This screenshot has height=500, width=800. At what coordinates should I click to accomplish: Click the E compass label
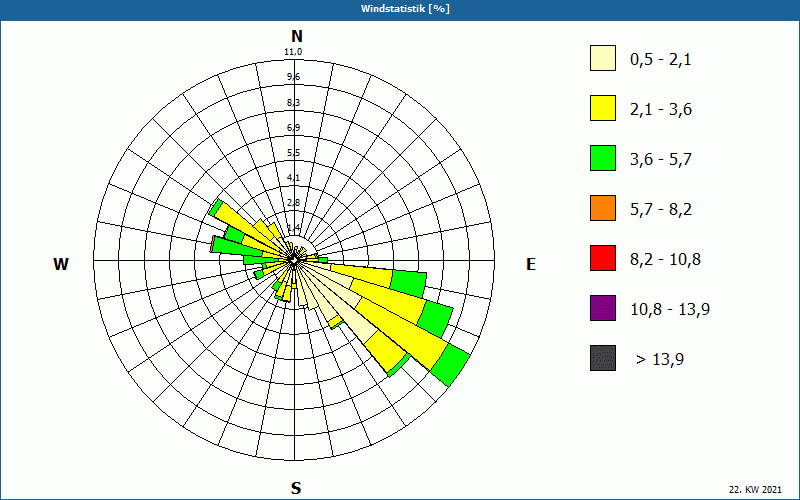pos(531,264)
